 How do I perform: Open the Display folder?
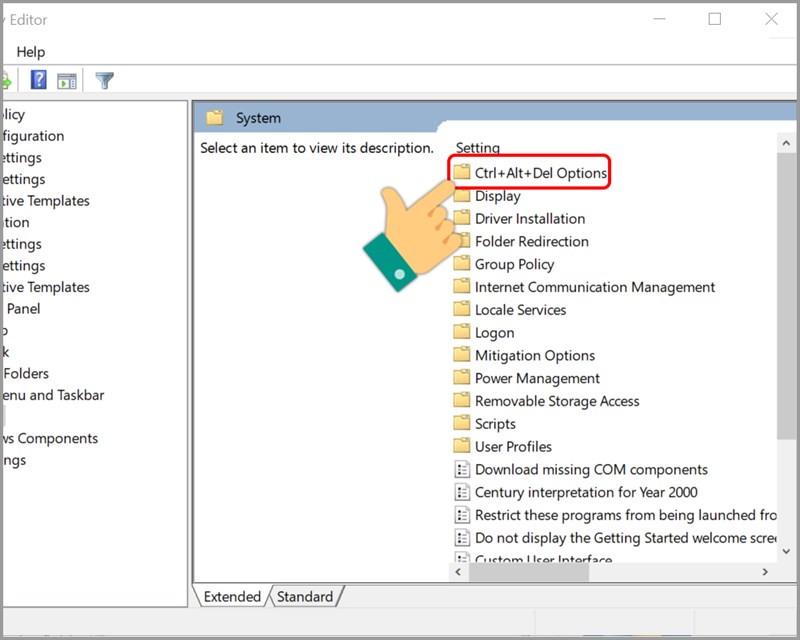click(x=497, y=195)
